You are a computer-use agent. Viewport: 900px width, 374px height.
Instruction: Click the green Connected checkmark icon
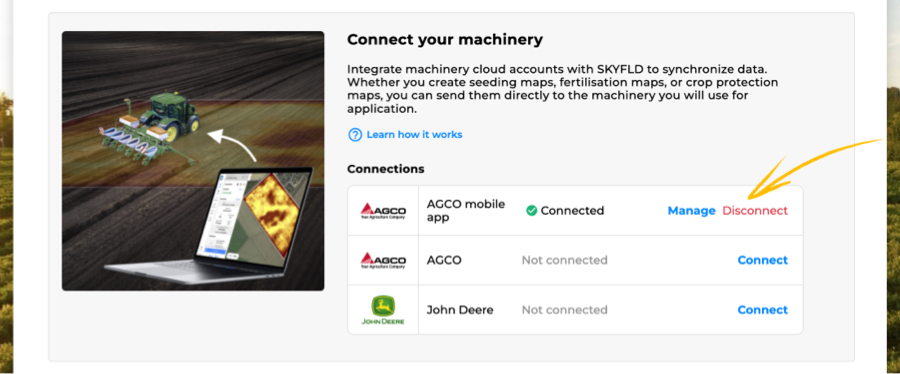[532, 211]
